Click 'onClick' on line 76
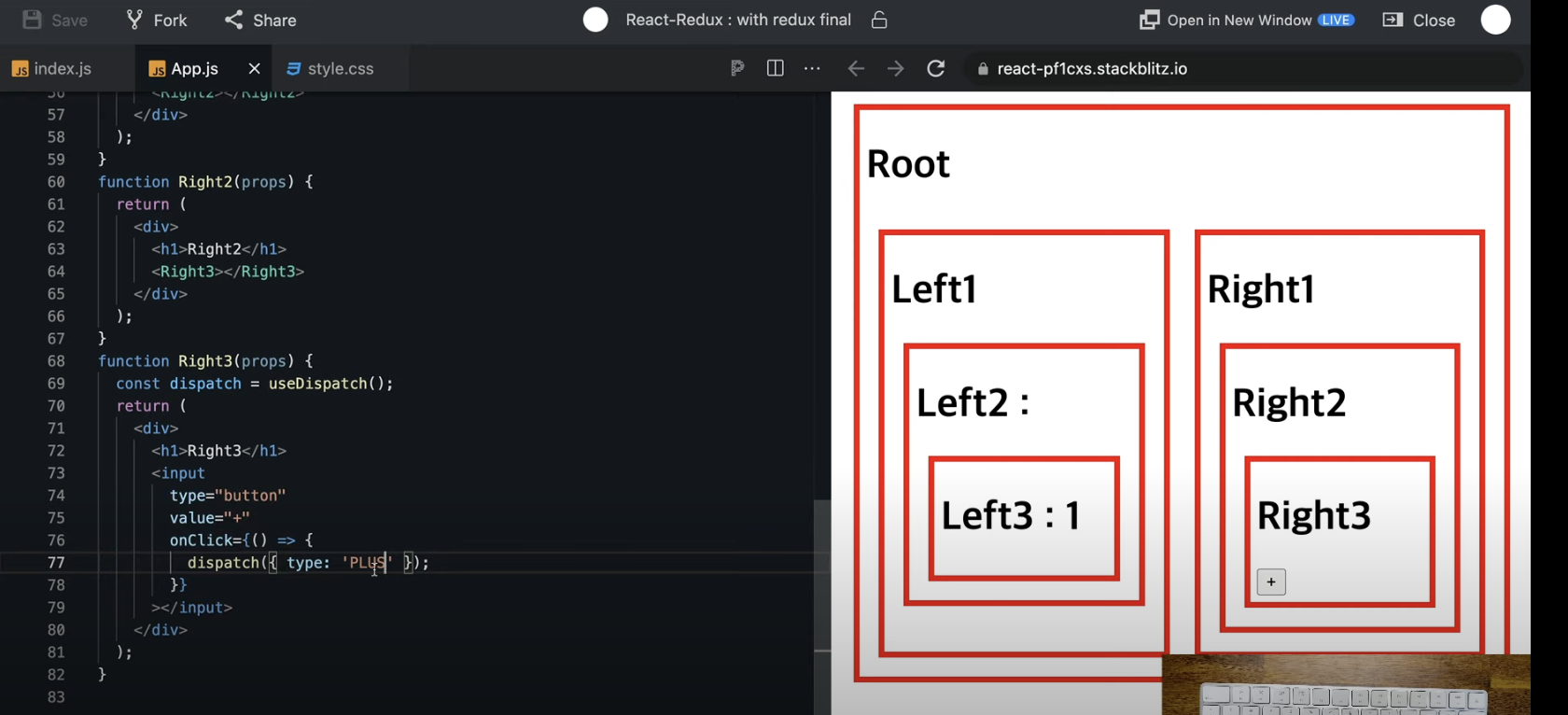Screen dimensions: 1568x715 click(201, 540)
